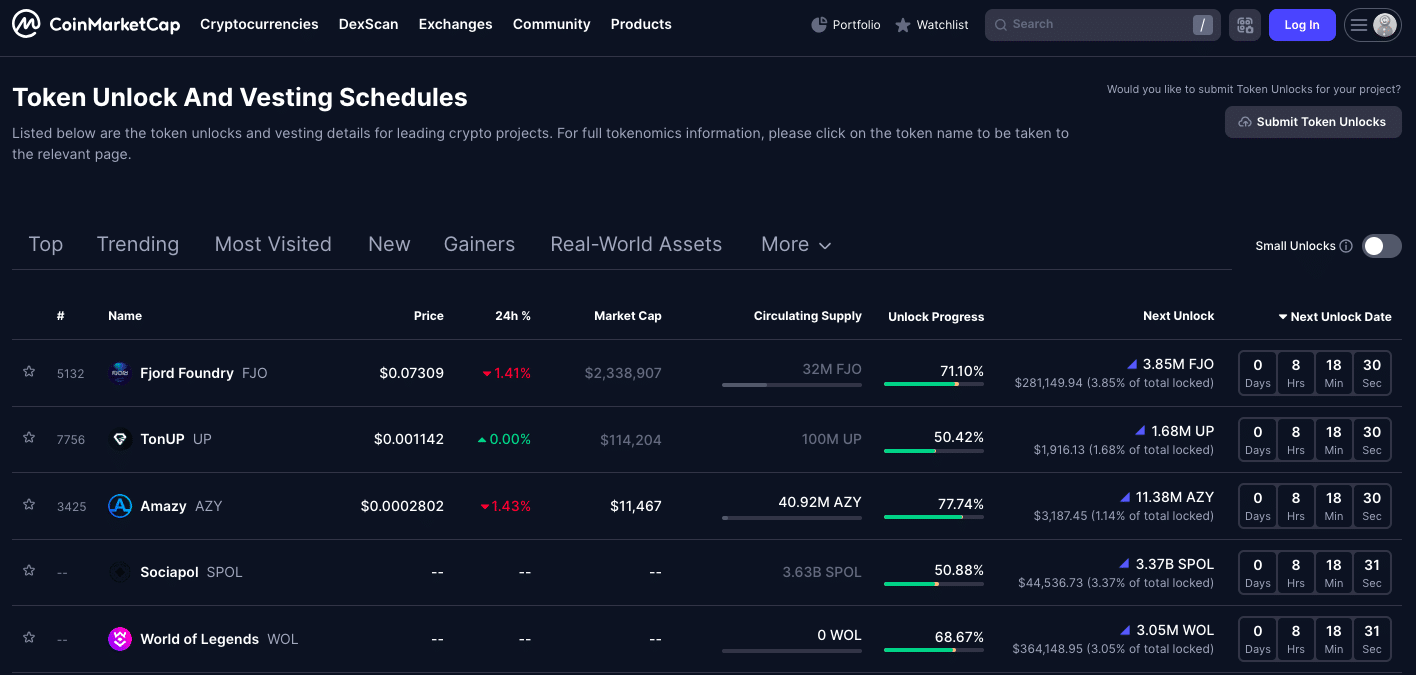Click the Sociapol 50.88% unlock progress bar
The width and height of the screenshot is (1416, 675).
[934, 584]
